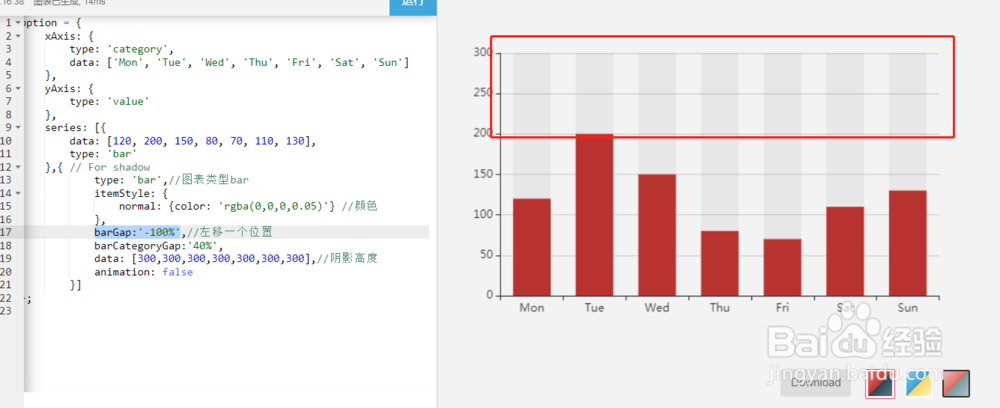
Task: Click the 200 y-axis label
Action: pyautogui.click(x=483, y=133)
